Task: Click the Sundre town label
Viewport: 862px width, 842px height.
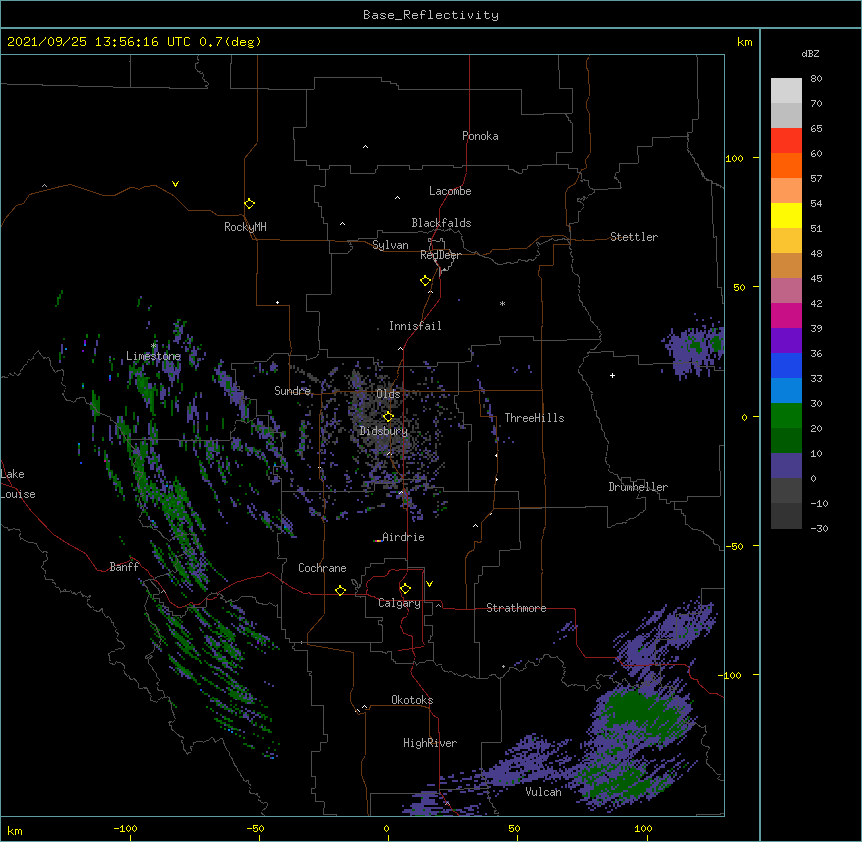Action: (292, 391)
